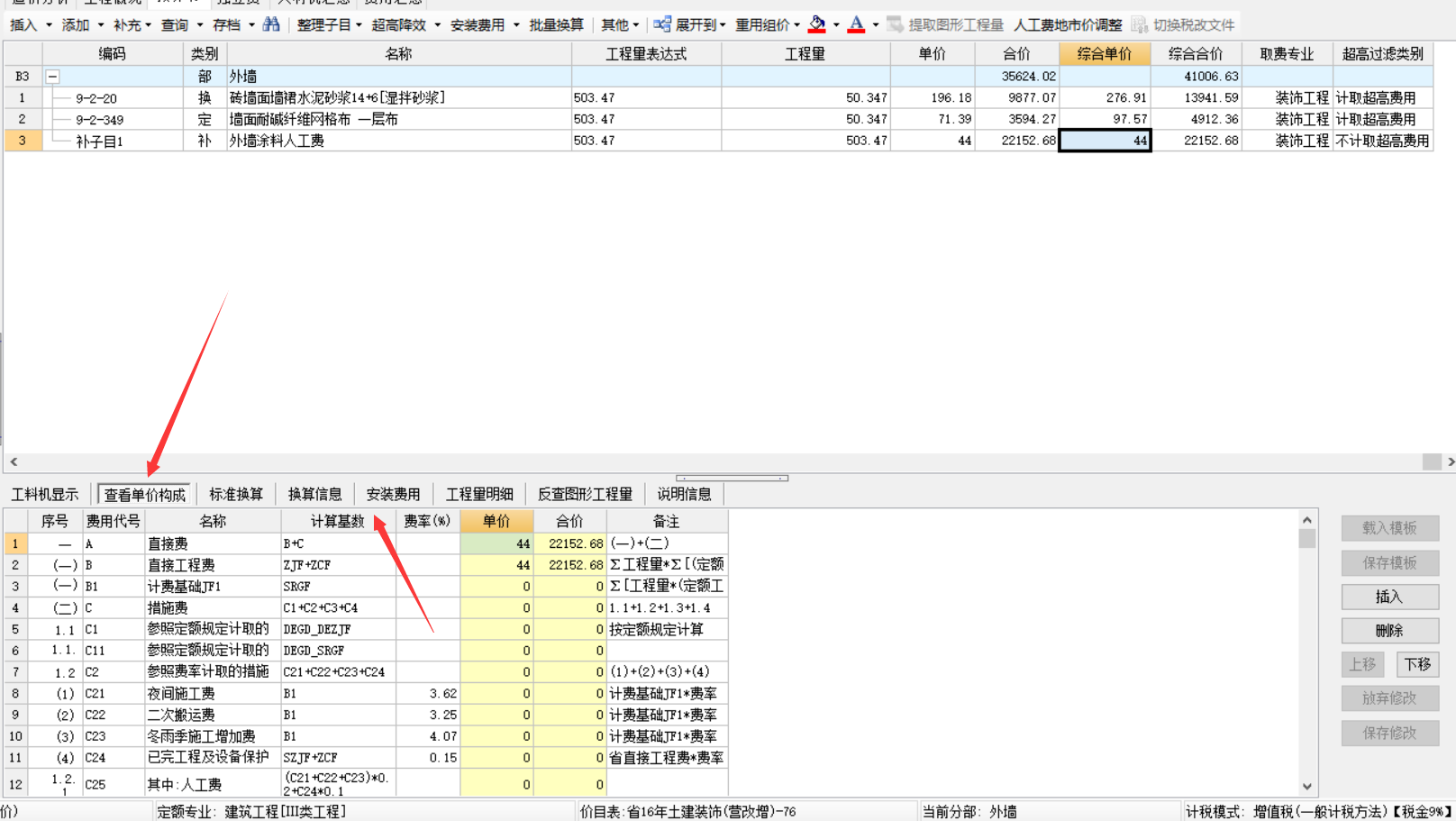Screen dimensions: 1456x821
Task: Click 人工费地市价调整 in the toolbar
Action: [1068, 25]
